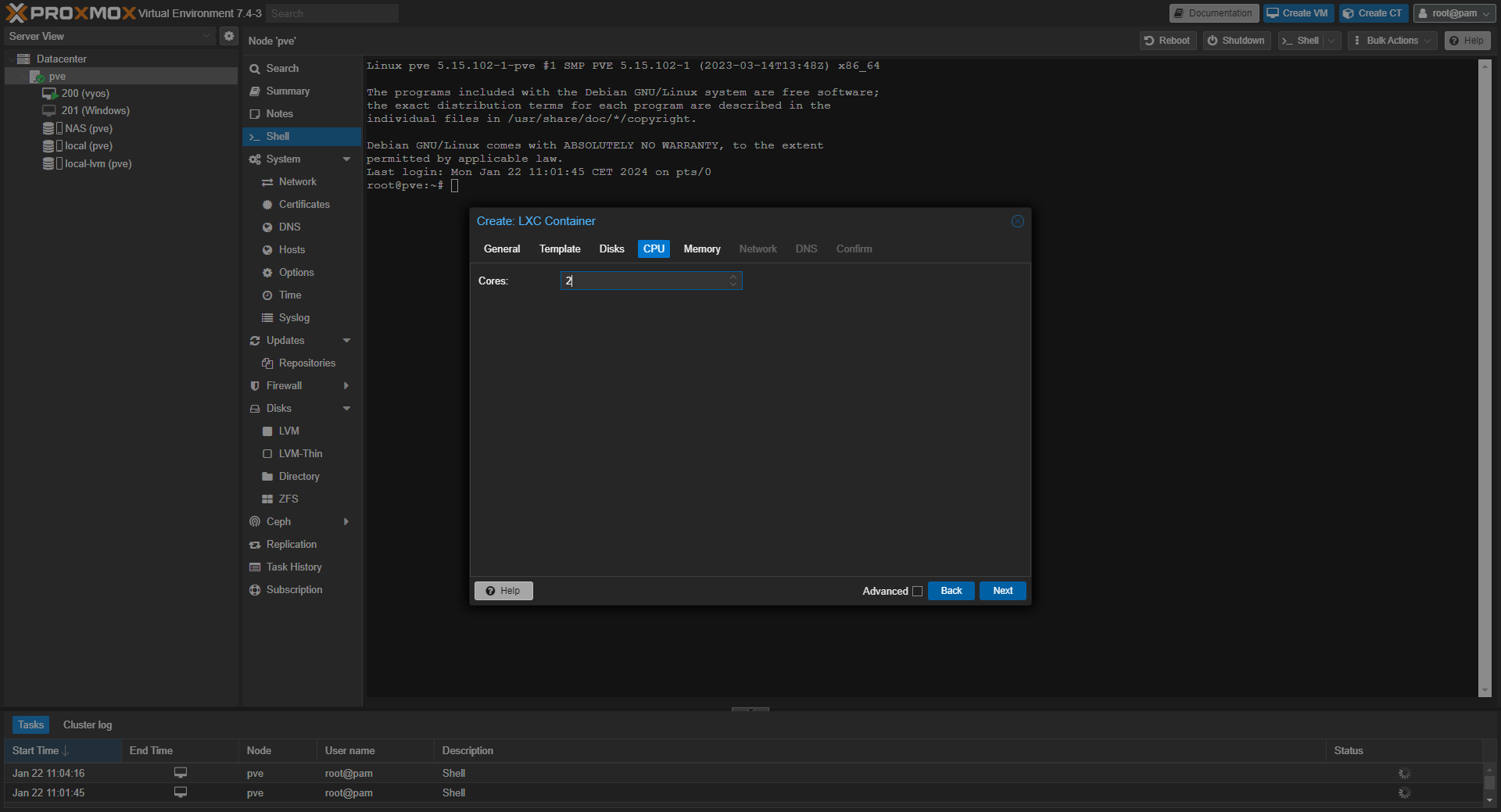Switch to Template tab in LXC dialog

(x=560, y=249)
